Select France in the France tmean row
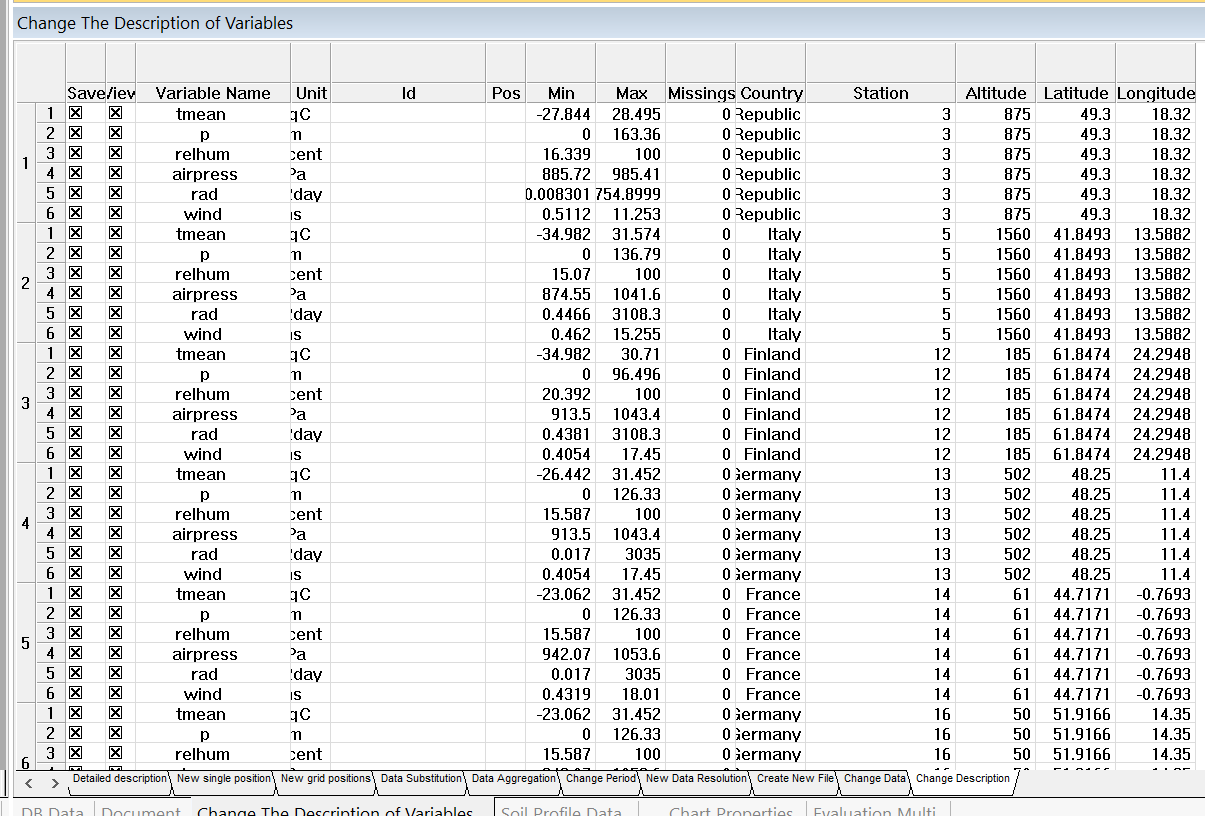 point(773,594)
